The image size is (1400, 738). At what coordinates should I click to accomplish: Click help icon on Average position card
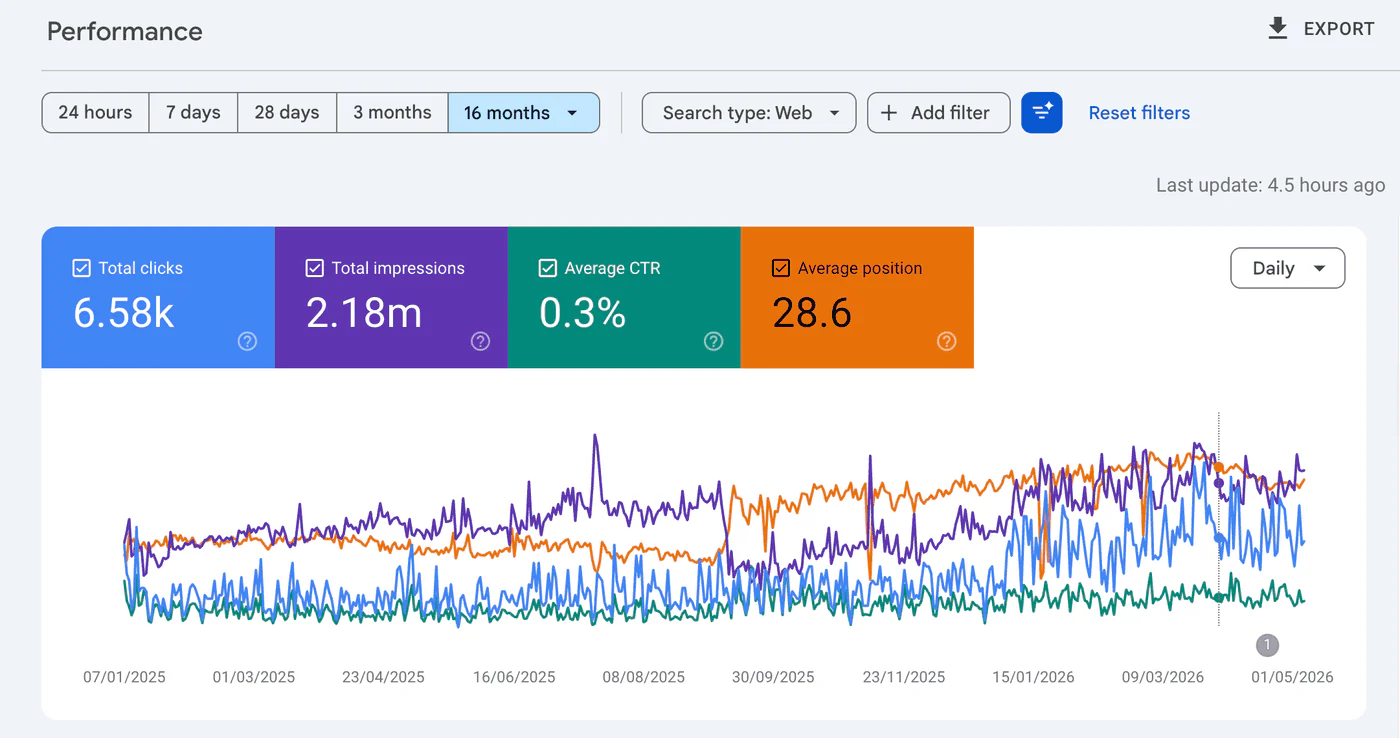coord(947,341)
